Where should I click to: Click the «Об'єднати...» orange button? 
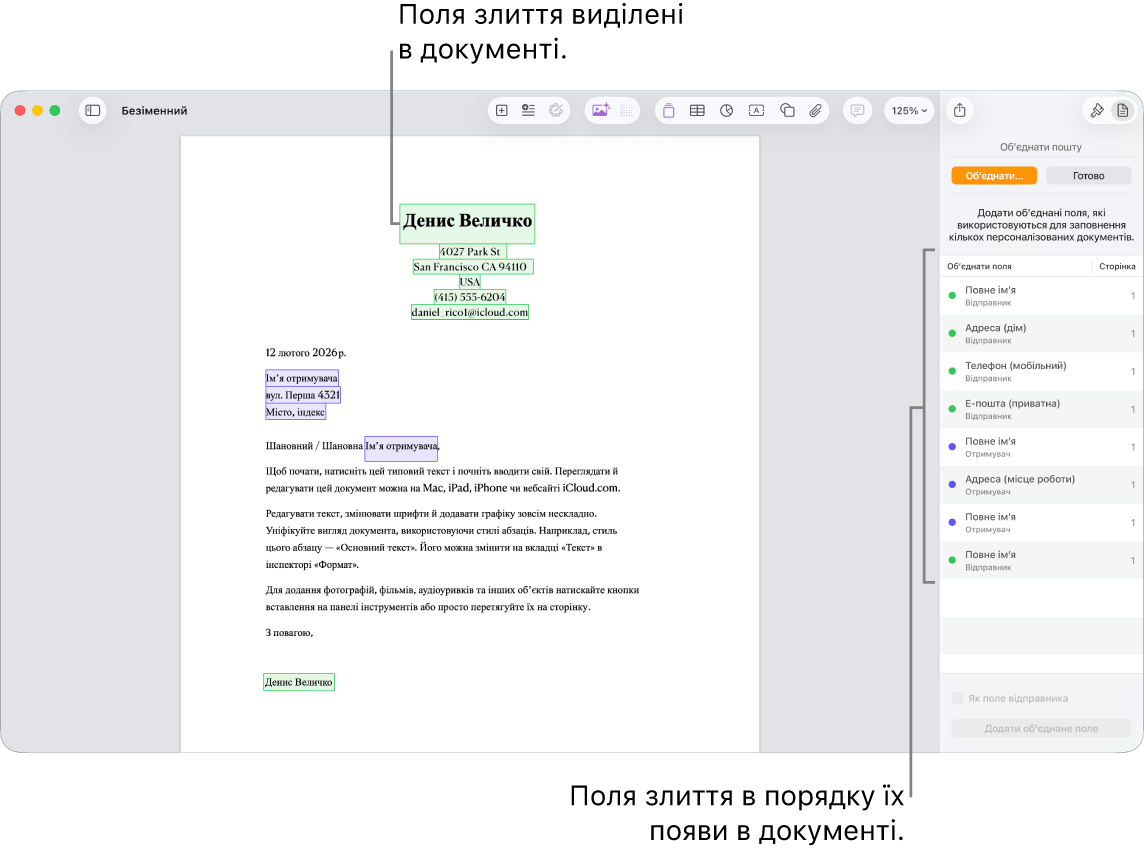(994, 176)
